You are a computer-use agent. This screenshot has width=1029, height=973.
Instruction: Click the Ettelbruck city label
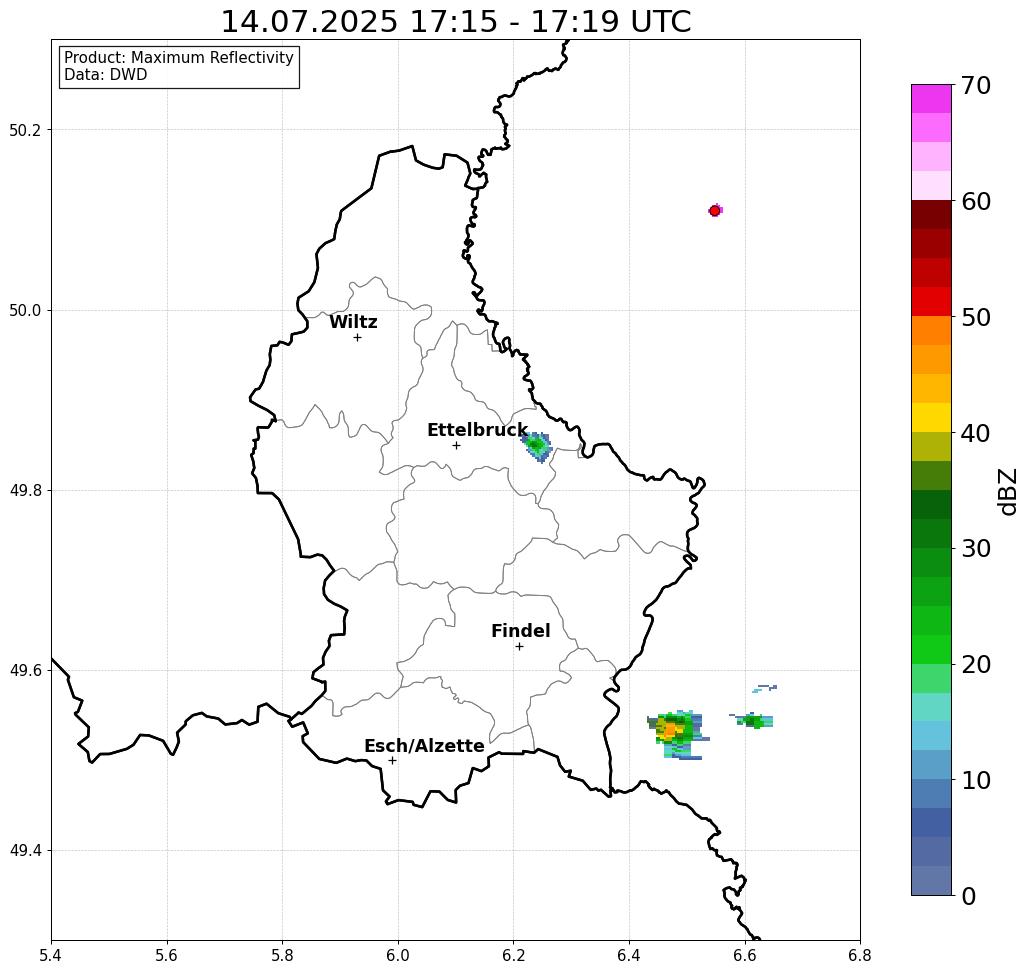(x=478, y=430)
